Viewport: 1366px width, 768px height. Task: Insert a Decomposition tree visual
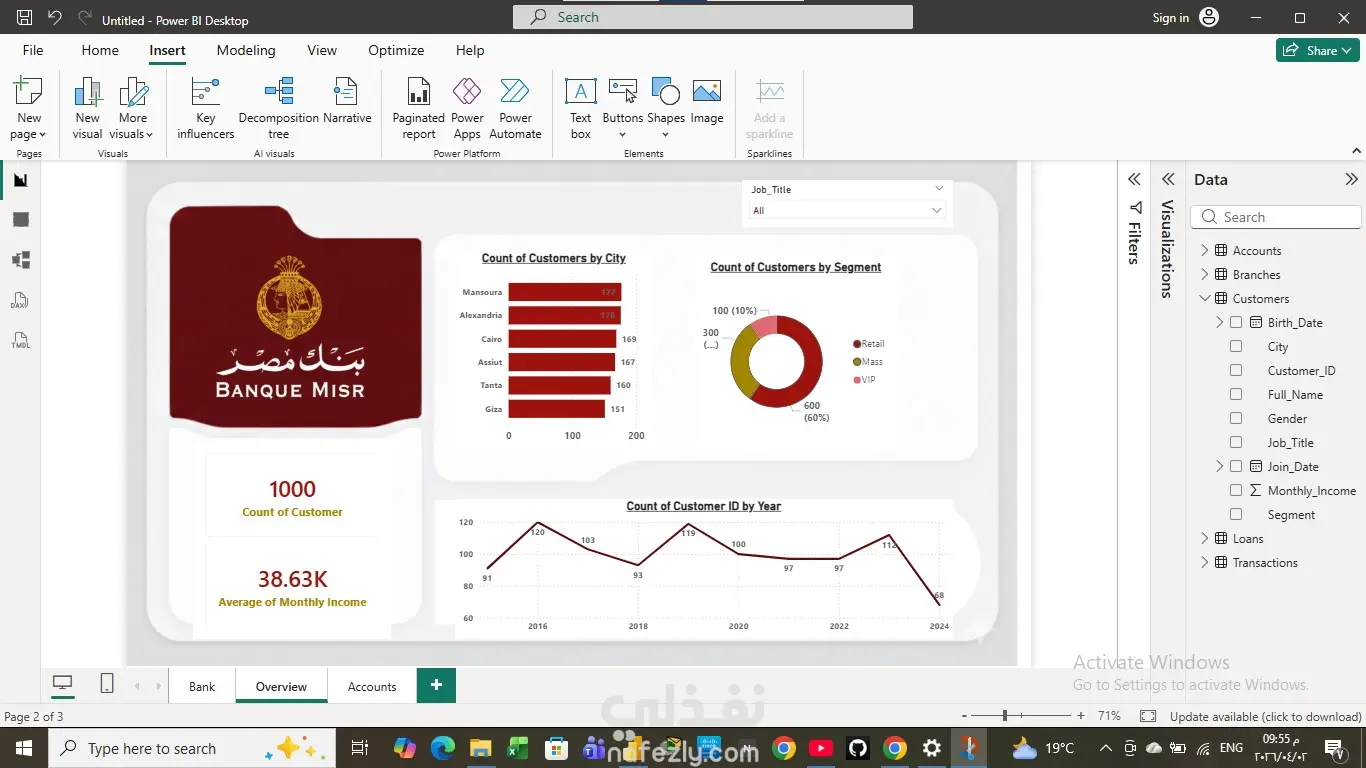[x=279, y=109]
